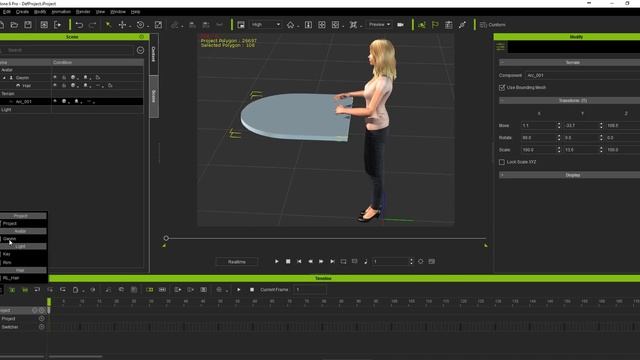Image resolution: width=640 pixels, height=360 pixels.
Task: Click the Custom layout button
Action: click(x=493, y=25)
